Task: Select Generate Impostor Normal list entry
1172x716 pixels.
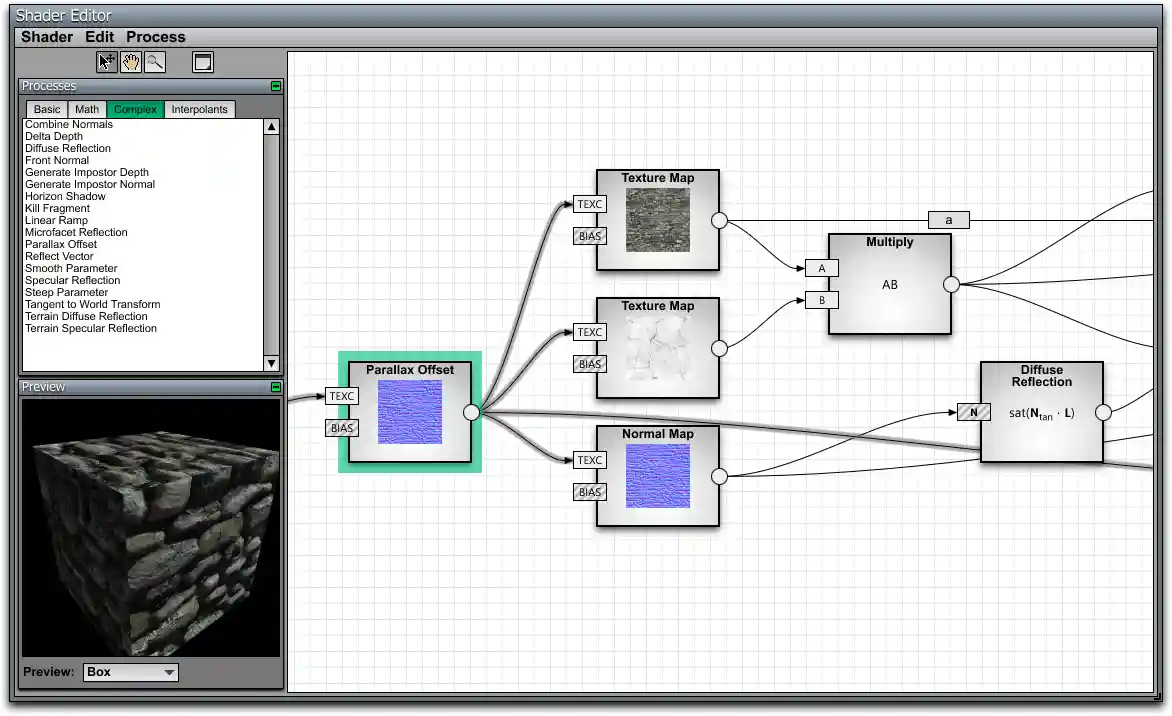Action: tap(90, 184)
